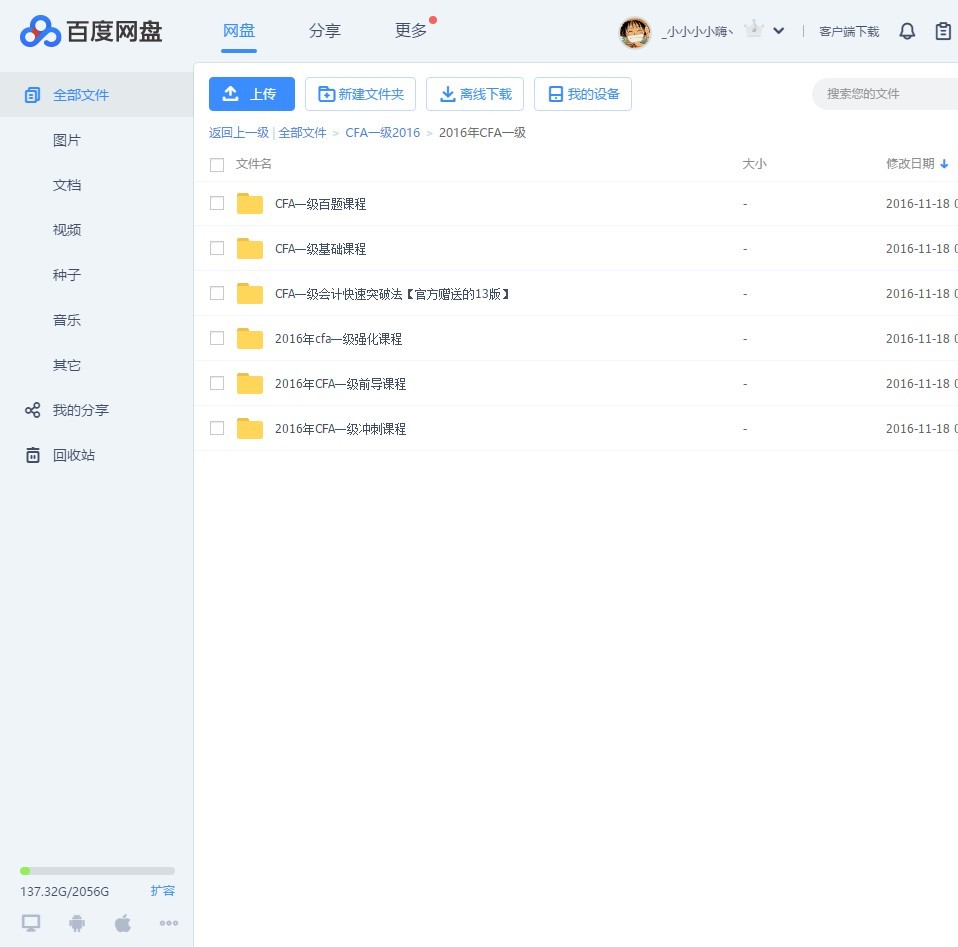Open folder name 2016年CFA一级冲刺课程
Viewport: 958px width, 947px height.
click(340, 429)
